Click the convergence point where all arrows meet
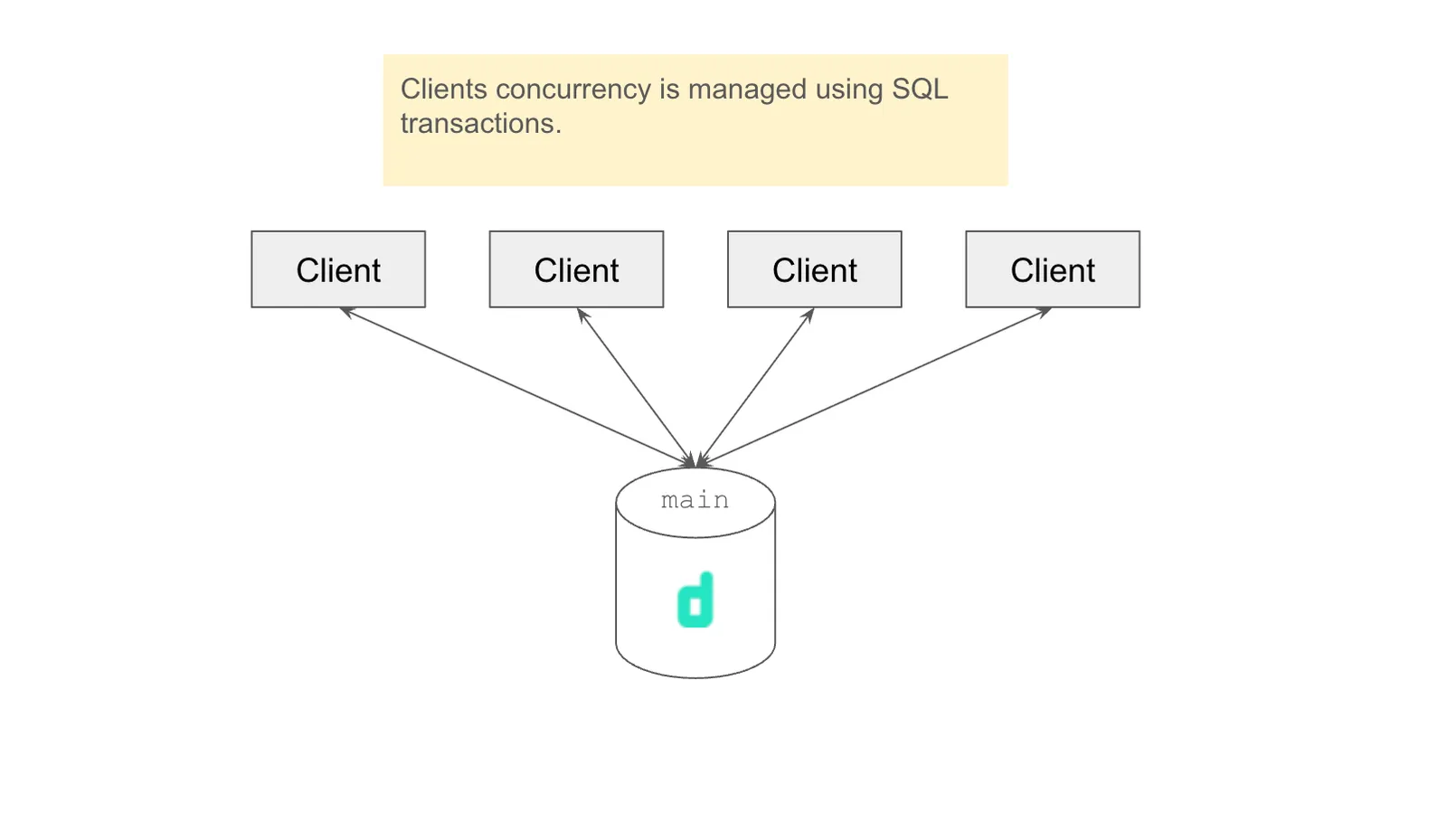Viewport: 1447px width, 840px height. point(695,461)
